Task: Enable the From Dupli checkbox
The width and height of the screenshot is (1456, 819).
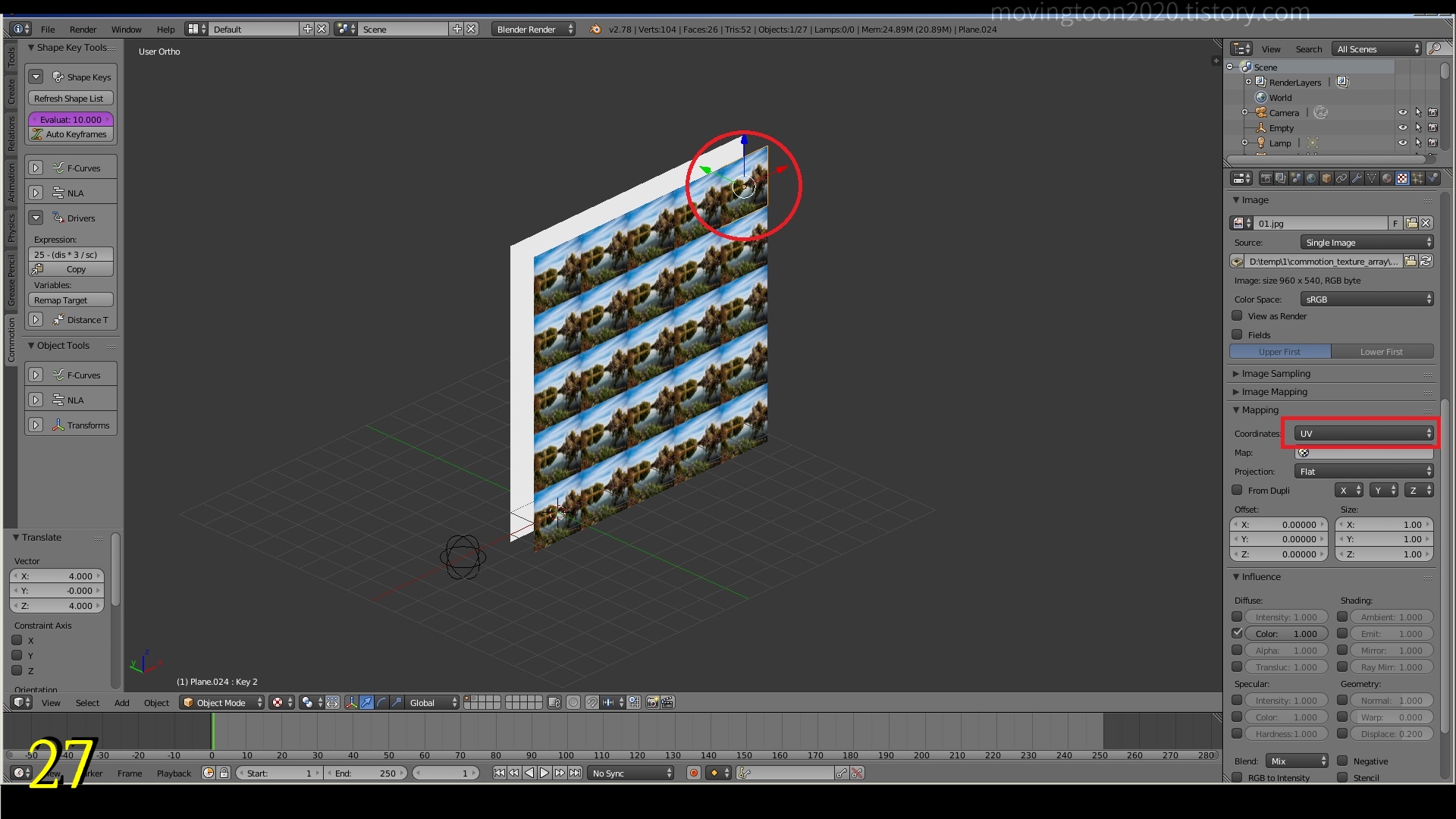Action: tap(1237, 490)
